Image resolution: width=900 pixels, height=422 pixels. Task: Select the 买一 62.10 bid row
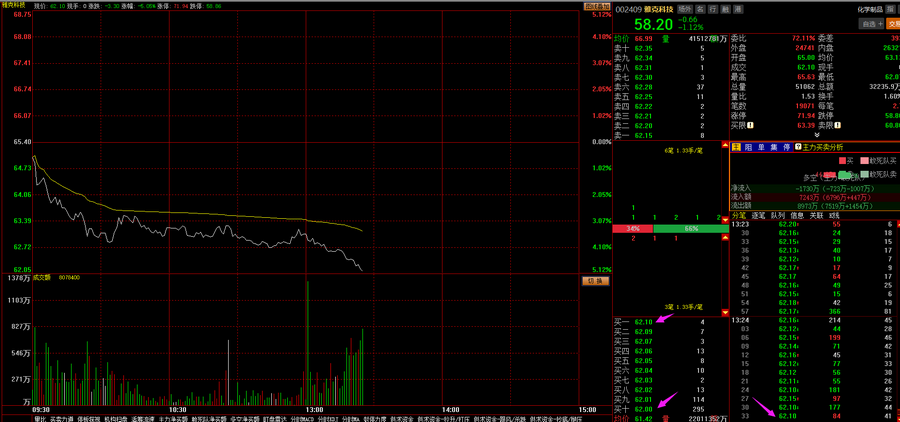[x=671, y=322]
